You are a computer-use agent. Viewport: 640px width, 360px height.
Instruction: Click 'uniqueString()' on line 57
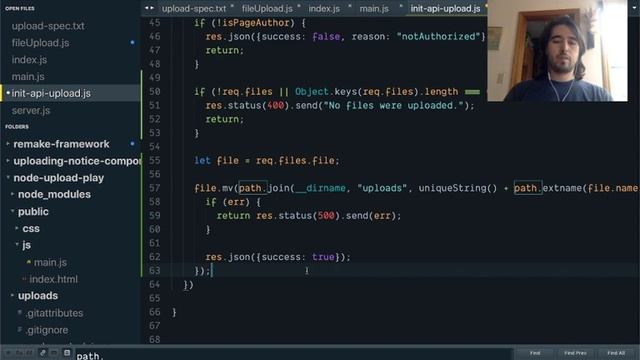click(x=458, y=188)
